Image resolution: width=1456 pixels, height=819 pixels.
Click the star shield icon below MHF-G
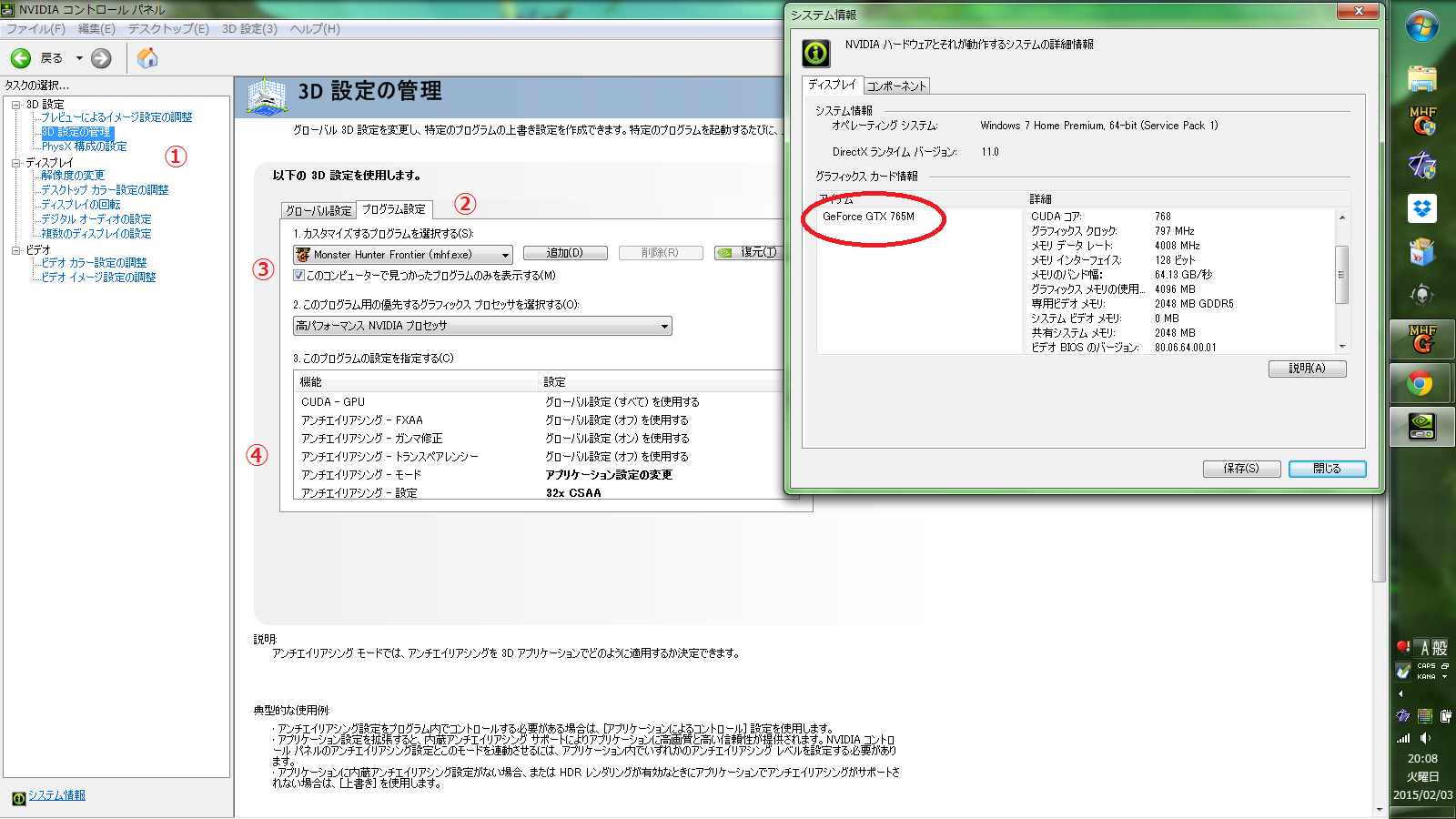[x=1422, y=165]
